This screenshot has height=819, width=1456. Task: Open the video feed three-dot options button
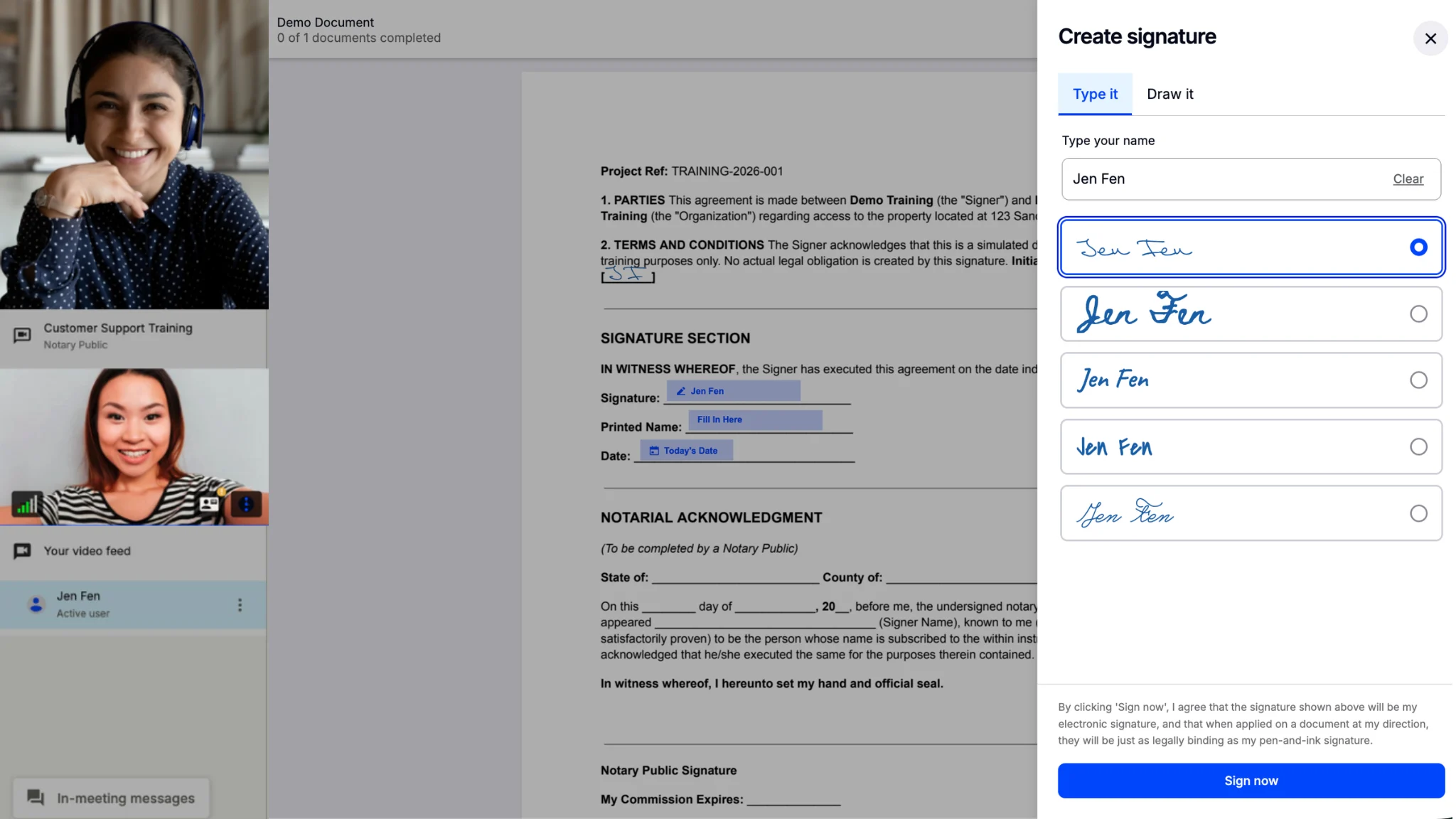coord(246,505)
